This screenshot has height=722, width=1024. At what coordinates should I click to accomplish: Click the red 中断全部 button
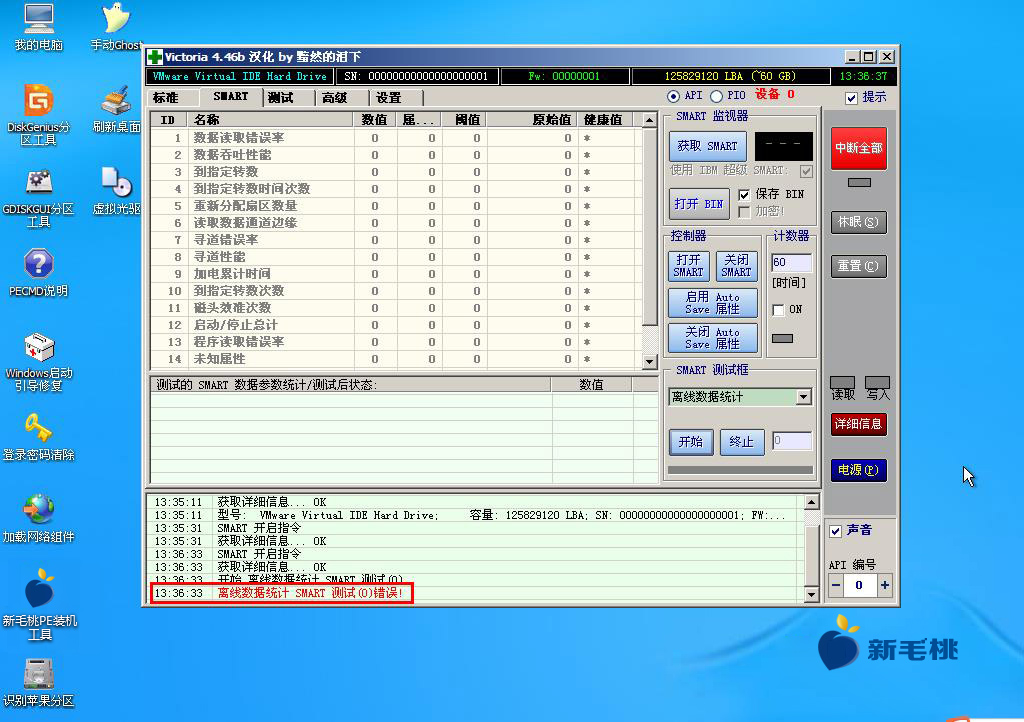859,149
